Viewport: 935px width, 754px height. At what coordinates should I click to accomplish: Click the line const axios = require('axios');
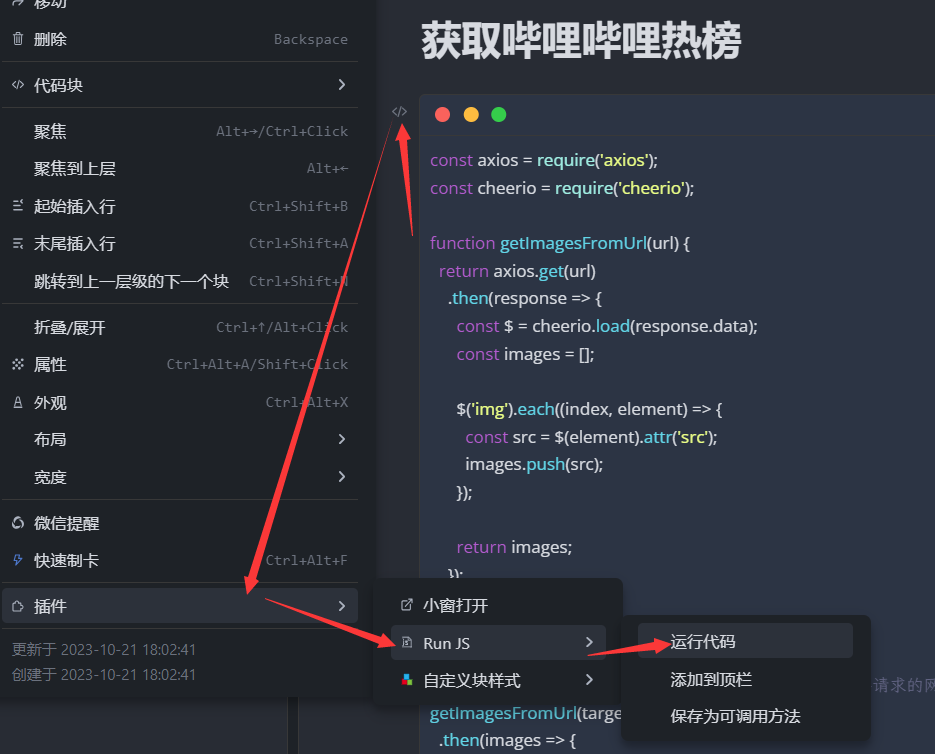tap(544, 160)
